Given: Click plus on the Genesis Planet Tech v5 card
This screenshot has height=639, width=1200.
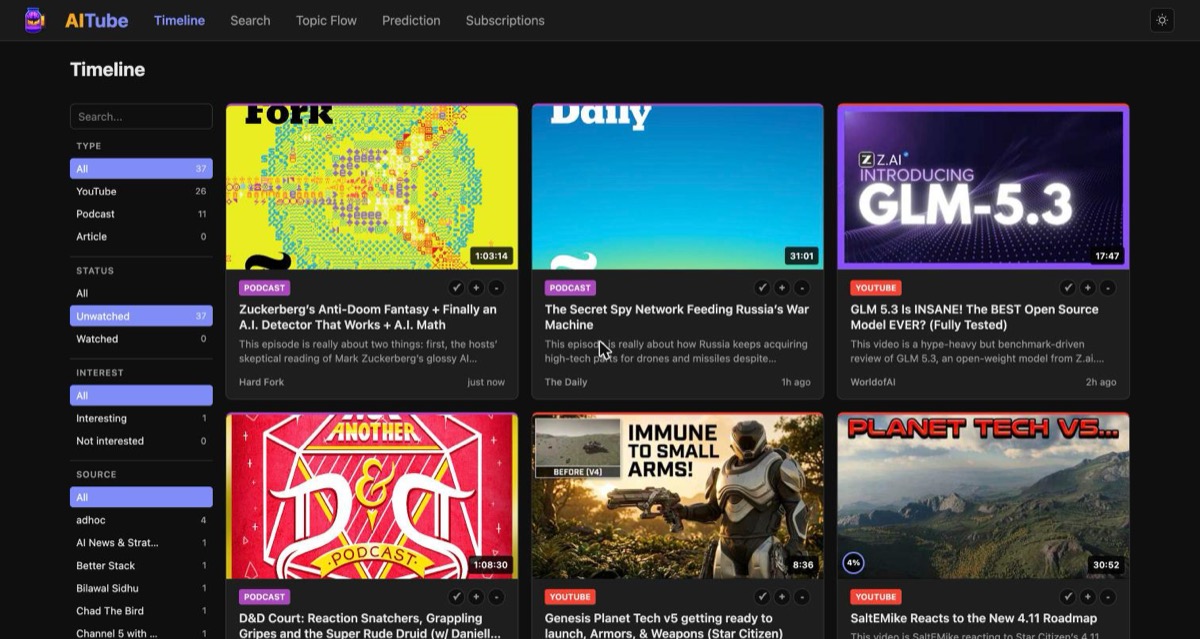Looking at the screenshot, I should click(x=782, y=597).
